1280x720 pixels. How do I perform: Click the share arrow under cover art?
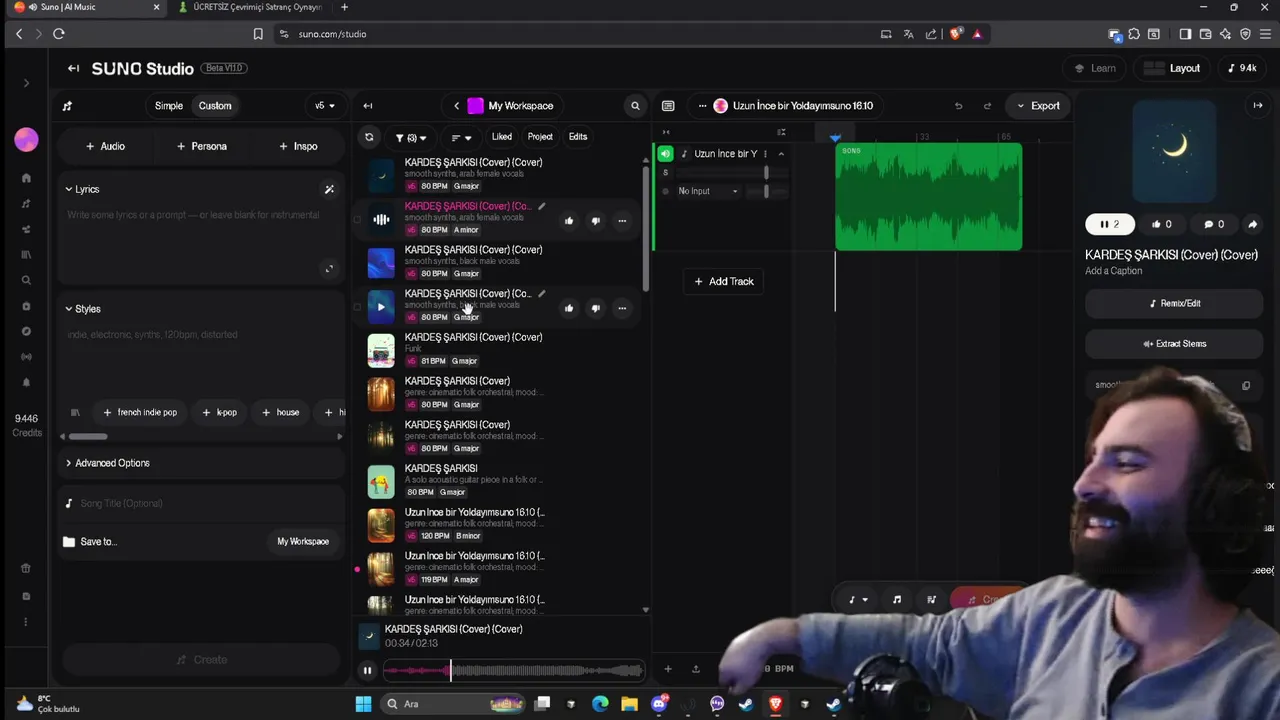pyautogui.click(x=1252, y=224)
